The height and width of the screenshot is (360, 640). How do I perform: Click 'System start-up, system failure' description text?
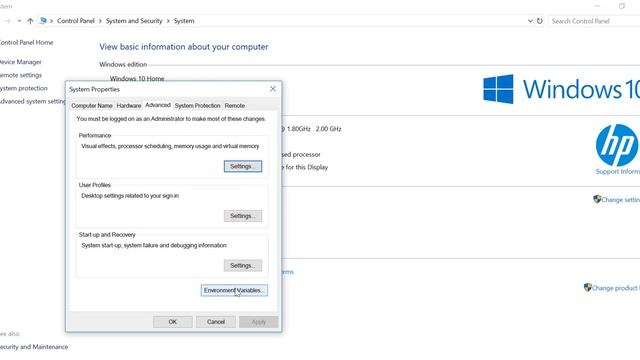(x=154, y=245)
